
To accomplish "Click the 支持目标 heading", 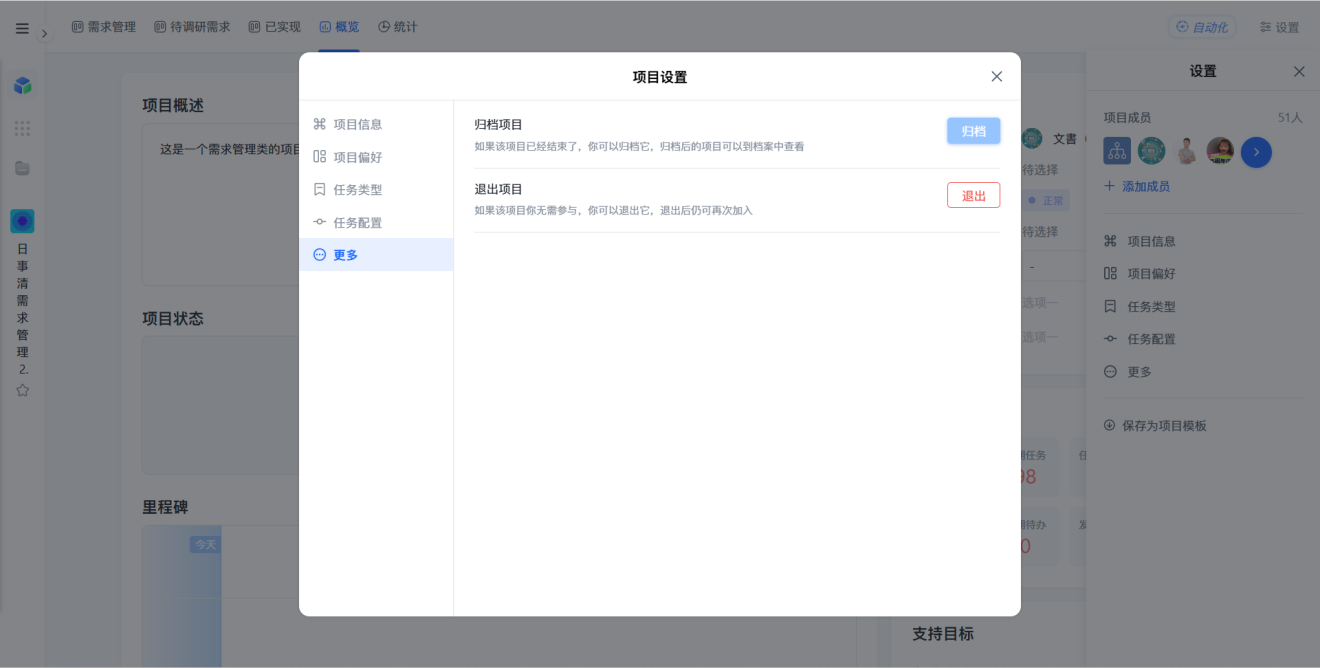I will point(942,633).
